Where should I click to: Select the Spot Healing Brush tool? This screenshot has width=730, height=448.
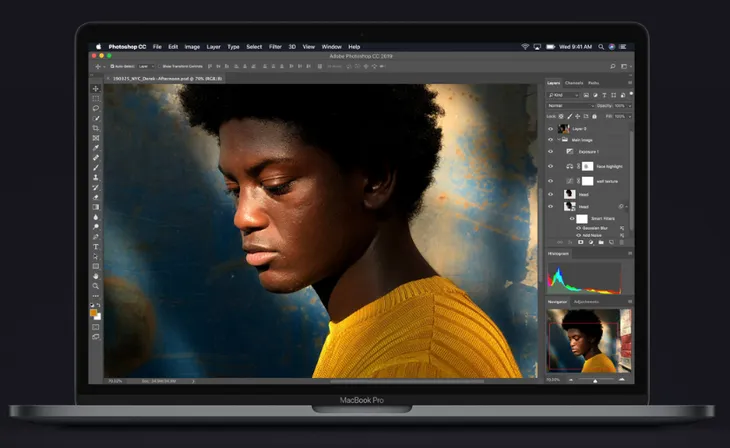(x=96, y=157)
